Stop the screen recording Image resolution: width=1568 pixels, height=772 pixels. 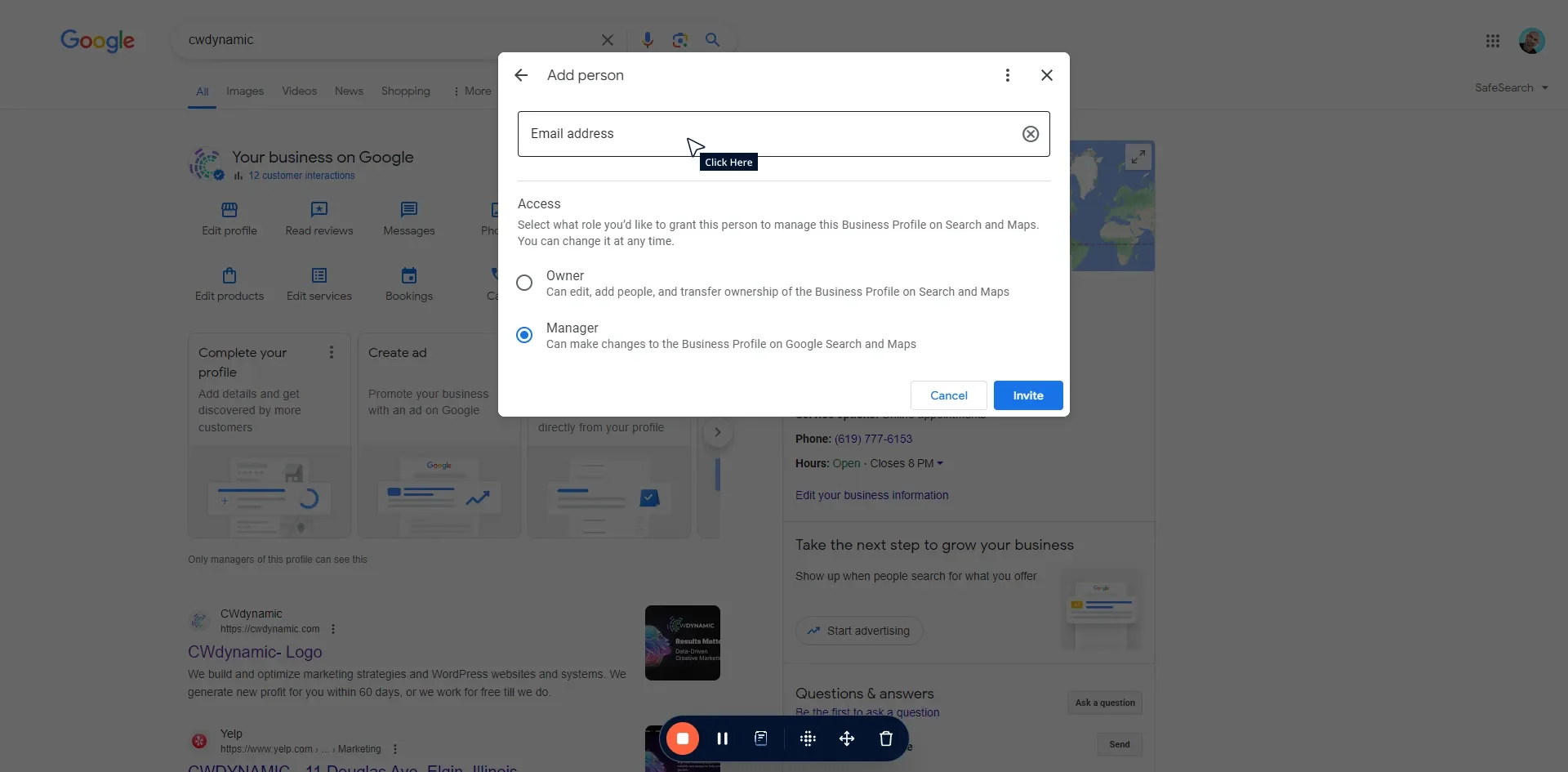point(683,739)
